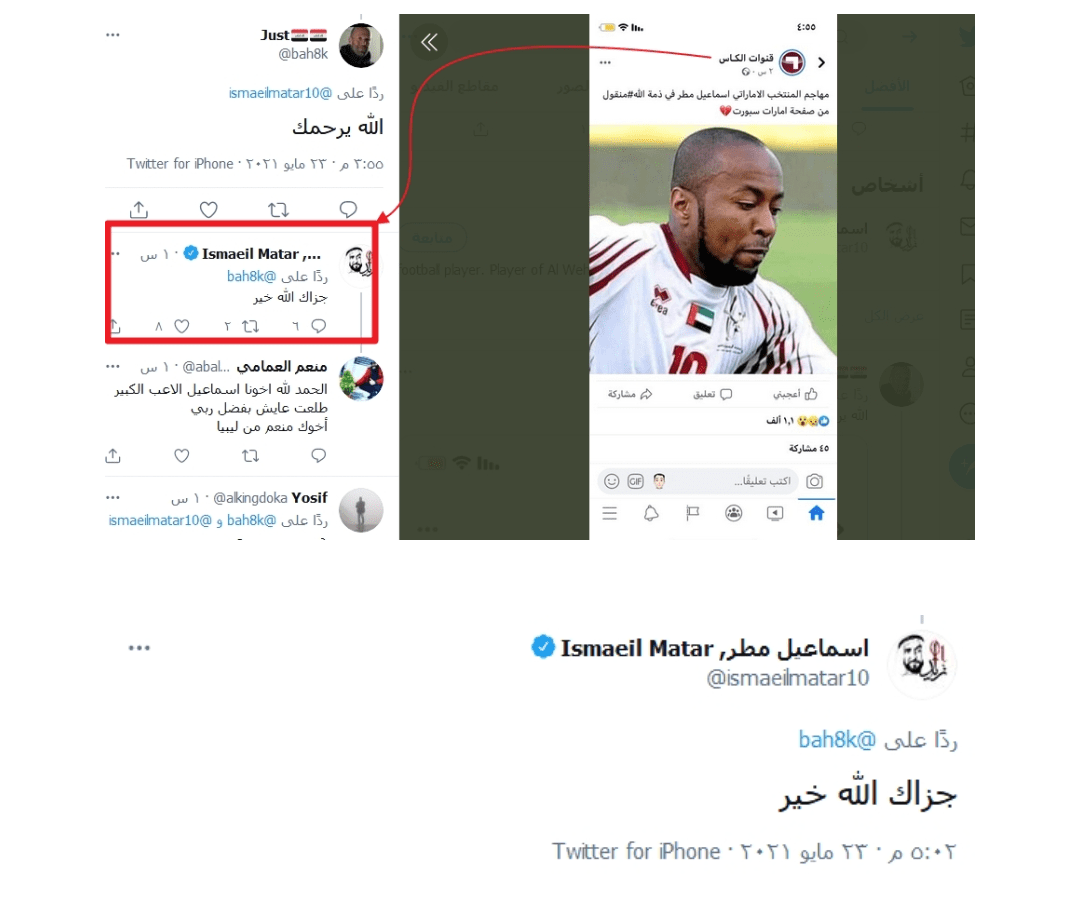Click the Share button under the Facebook photo

coord(630,394)
